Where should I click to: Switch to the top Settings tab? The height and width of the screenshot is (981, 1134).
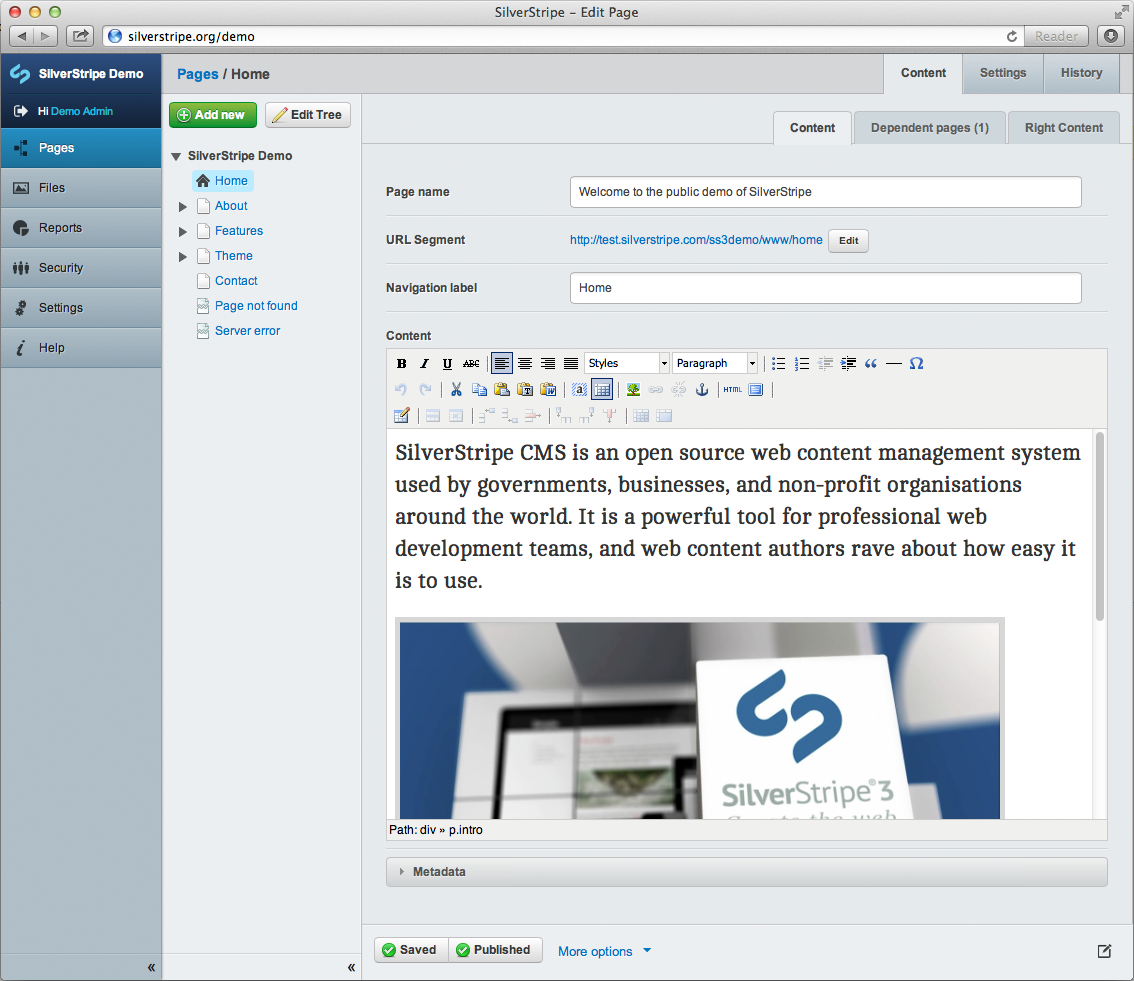pyautogui.click(x=1003, y=73)
